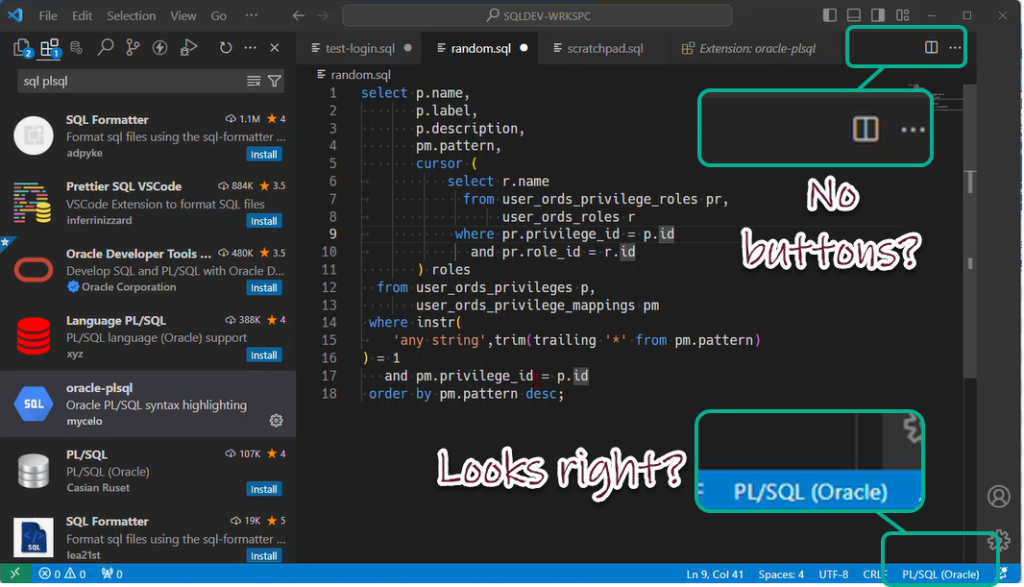Click the remote window indicator in status bar
The height and width of the screenshot is (587, 1024).
tap(15, 574)
